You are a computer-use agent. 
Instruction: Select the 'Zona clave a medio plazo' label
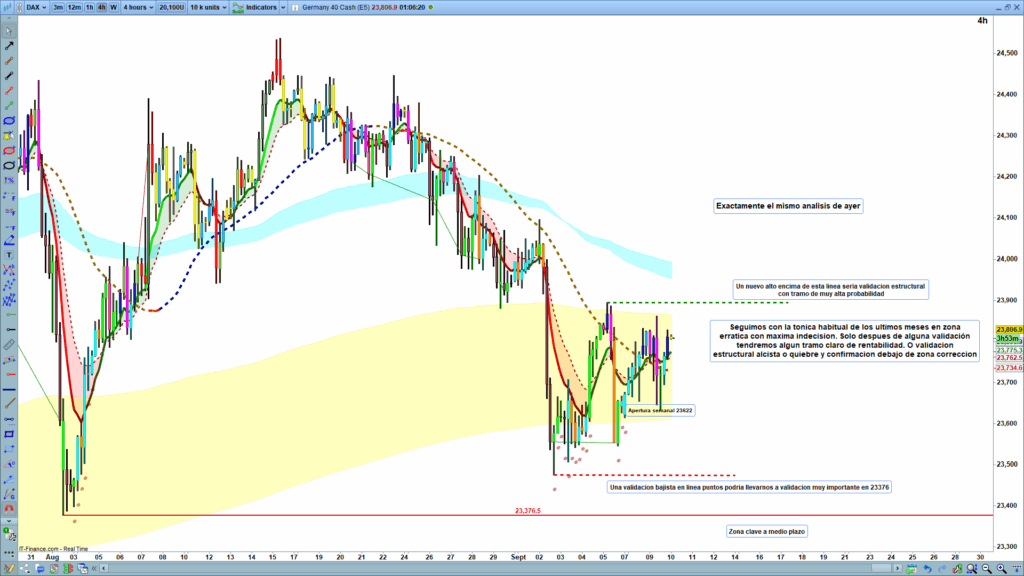click(766, 531)
